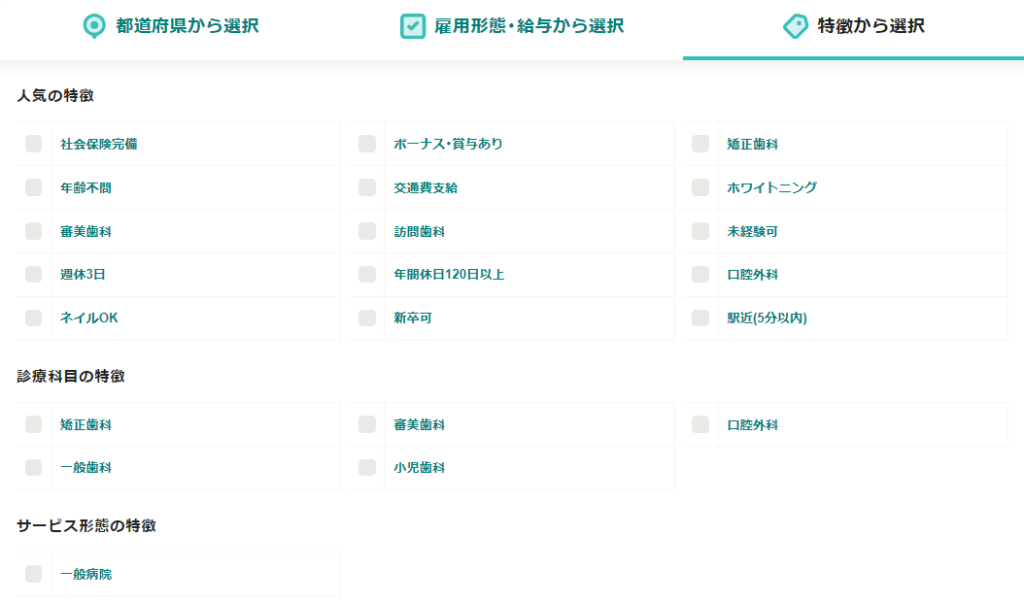Click the 年間休日120日以上 link
This screenshot has width=1024, height=602.
click(x=449, y=275)
